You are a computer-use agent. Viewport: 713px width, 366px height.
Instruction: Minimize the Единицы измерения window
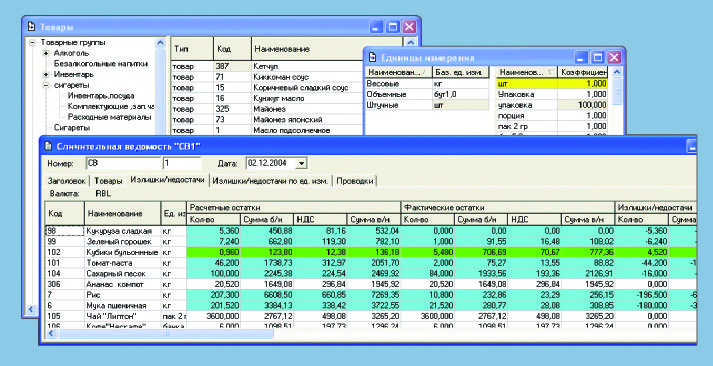click(581, 57)
